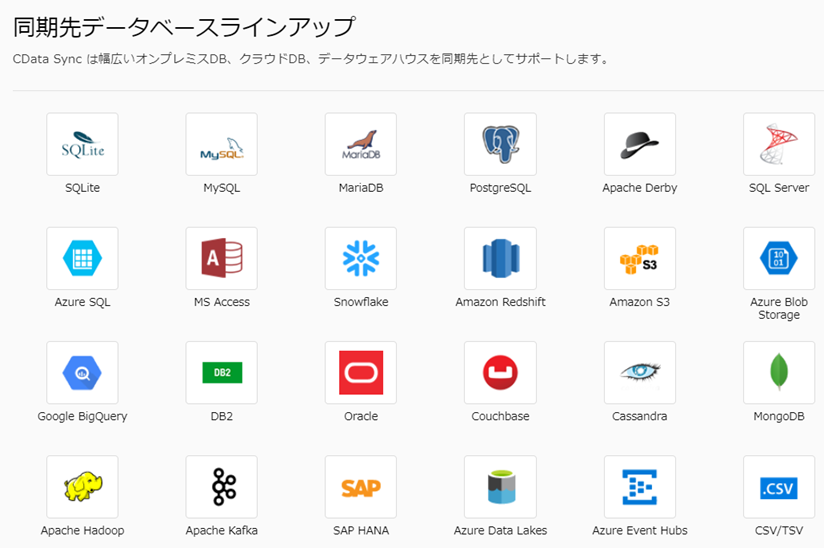Click the 'SQLite' text label
Image resolution: width=824 pixels, height=548 pixels.
83,188
